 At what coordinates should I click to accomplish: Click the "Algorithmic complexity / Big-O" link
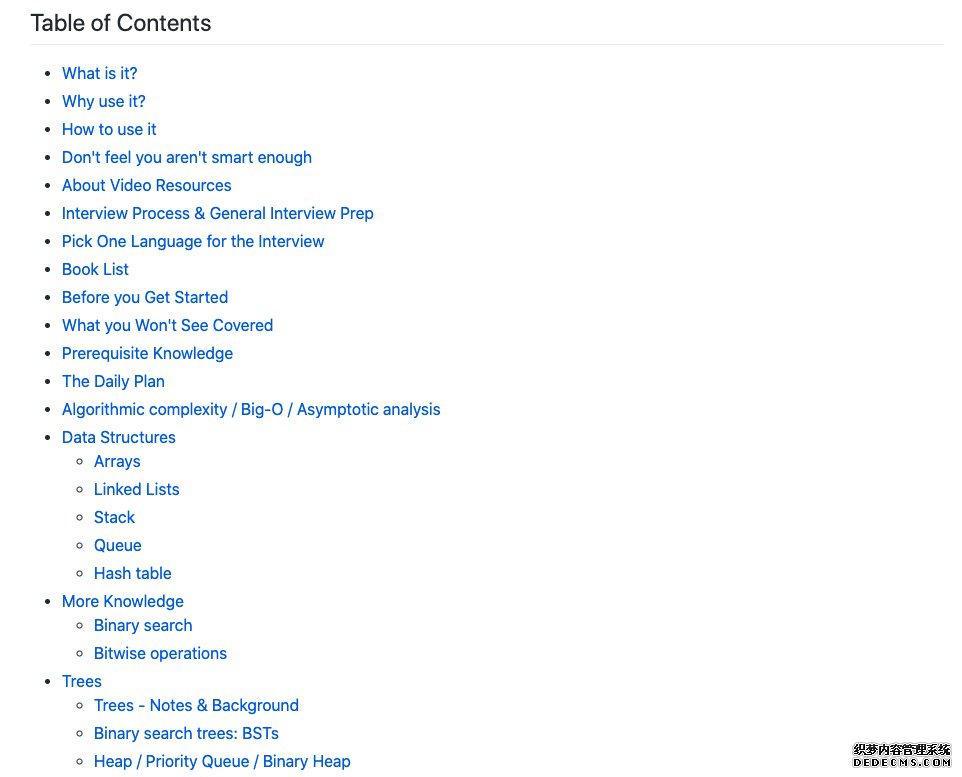pos(251,410)
